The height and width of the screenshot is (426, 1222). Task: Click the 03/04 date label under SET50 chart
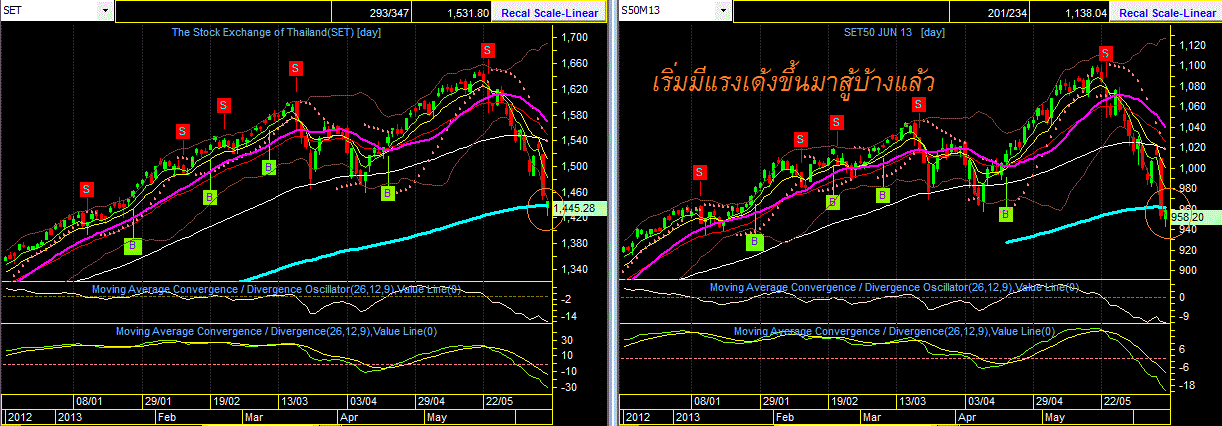pos(982,400)
